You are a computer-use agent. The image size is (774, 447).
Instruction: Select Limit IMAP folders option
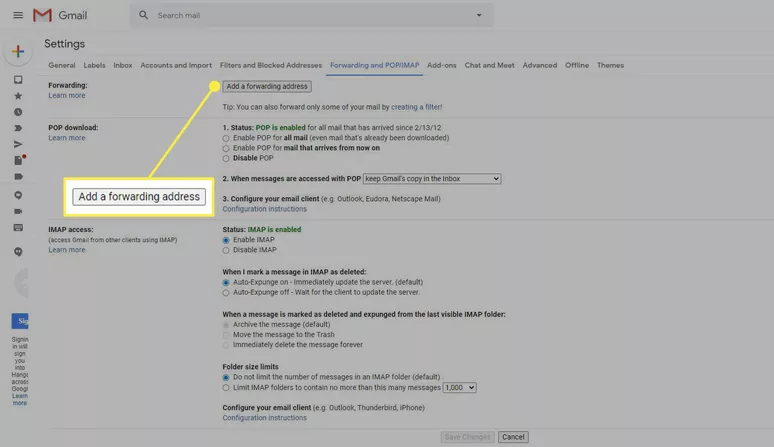click(x=226, y=388)
